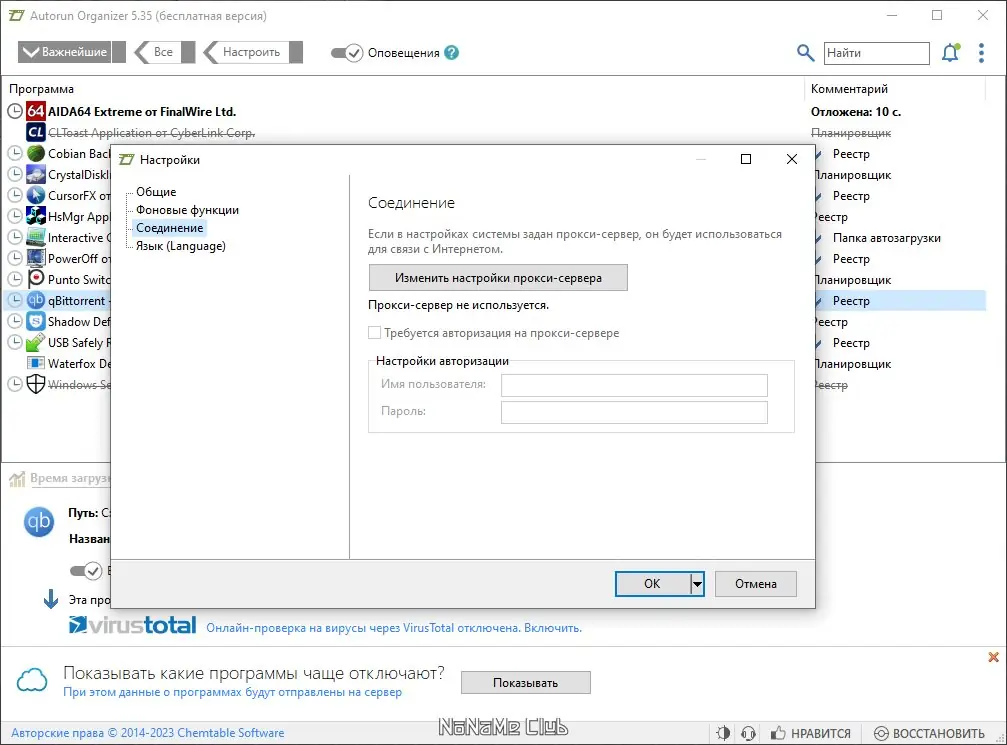
Task: Click the load time chart icon
Action: [x=17, y=478]
